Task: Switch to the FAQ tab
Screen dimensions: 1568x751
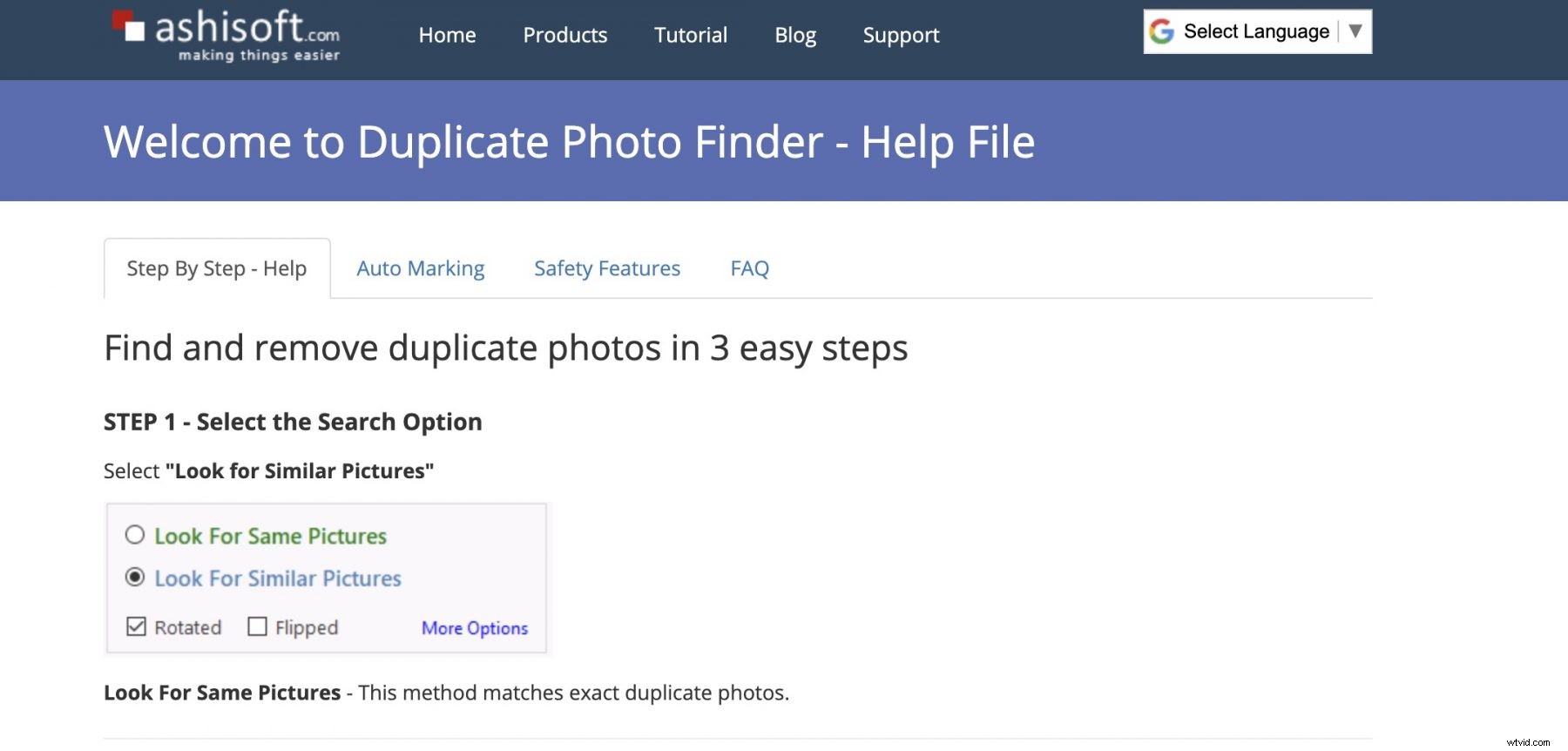Action: [x=750, y=268]
